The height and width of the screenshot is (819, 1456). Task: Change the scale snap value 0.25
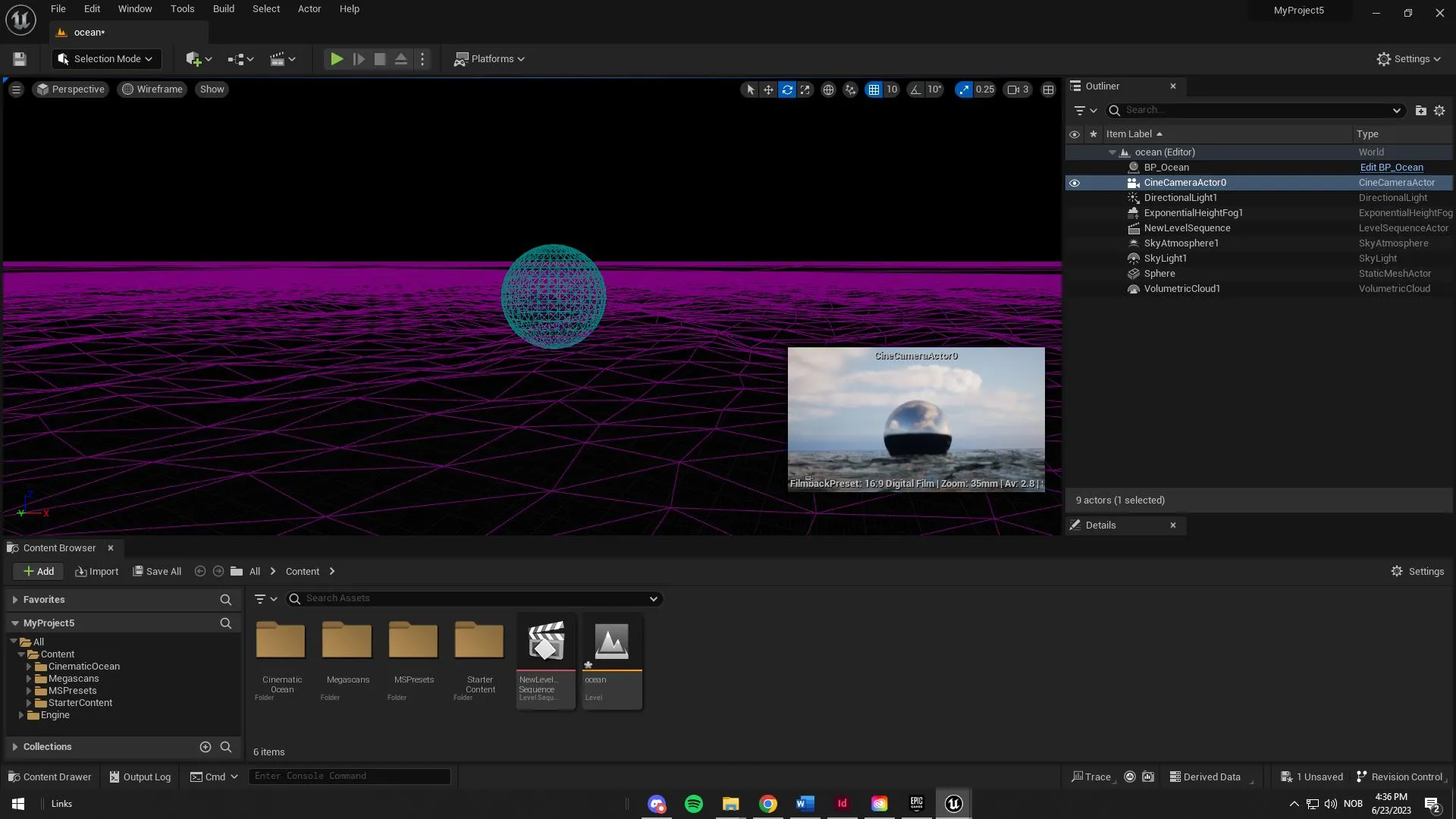point(985,89)
